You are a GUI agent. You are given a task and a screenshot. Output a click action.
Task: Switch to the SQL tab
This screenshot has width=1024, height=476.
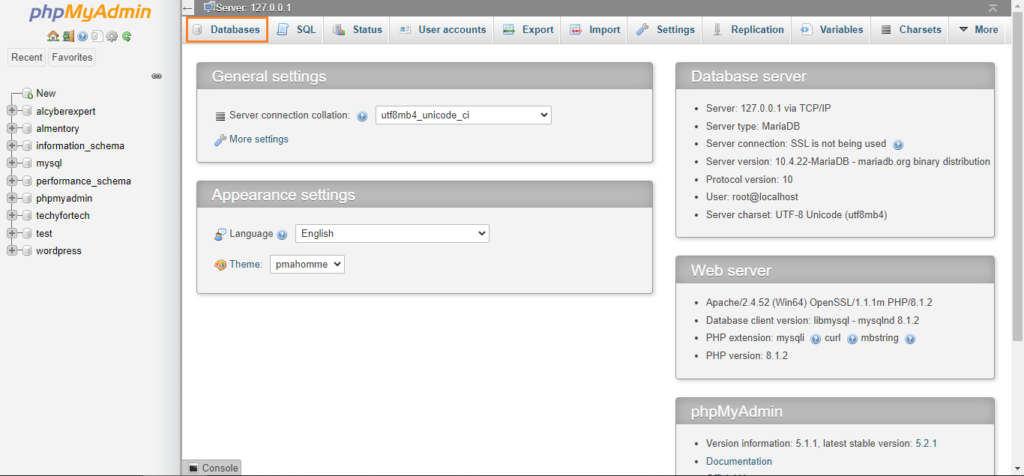[x=296, y=29]
